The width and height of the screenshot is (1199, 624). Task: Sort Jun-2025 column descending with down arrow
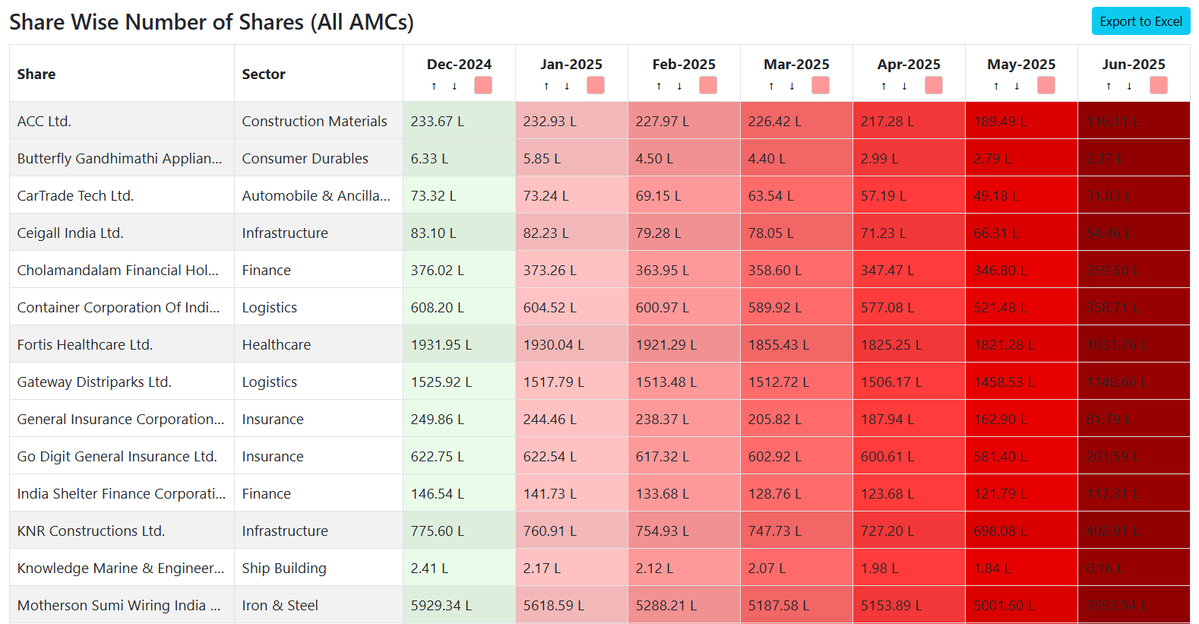pos(1129,86)
